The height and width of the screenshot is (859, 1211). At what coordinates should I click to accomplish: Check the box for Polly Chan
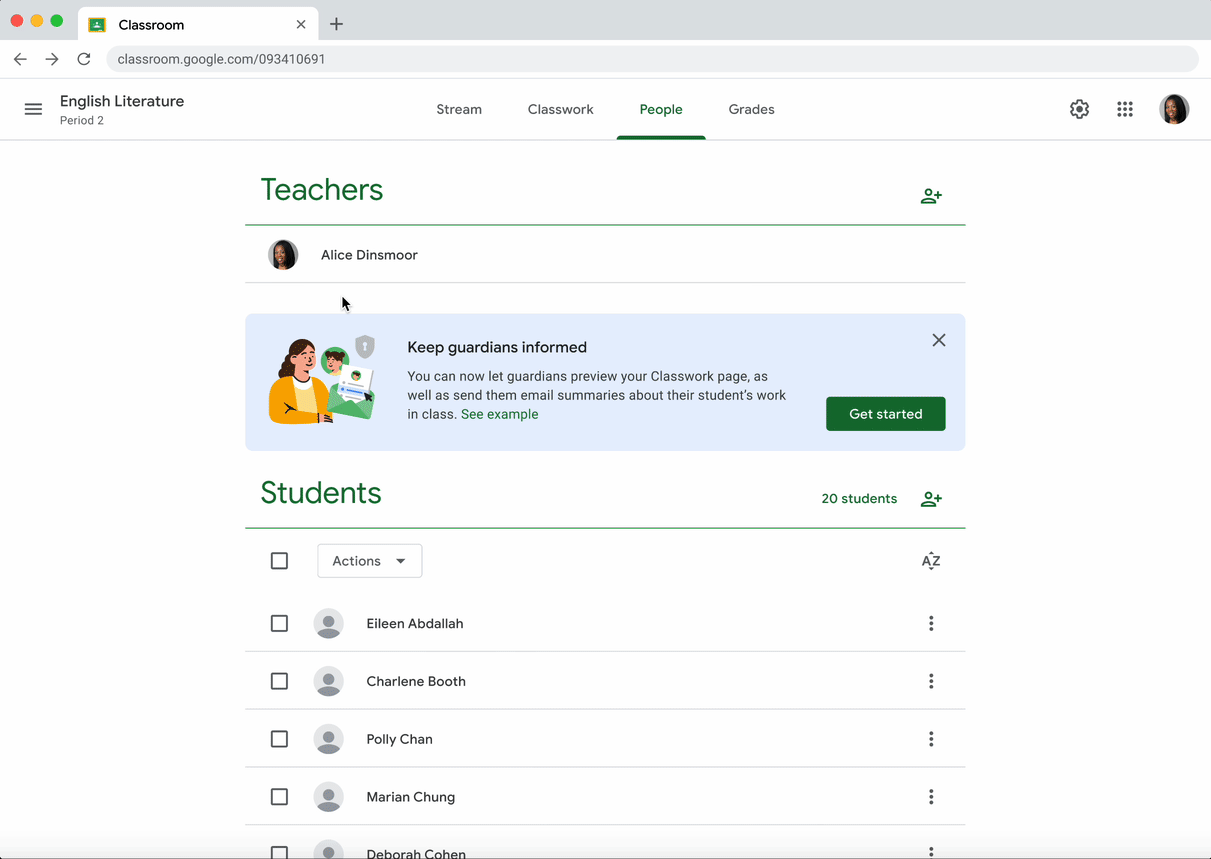click(x=279, y=739)
